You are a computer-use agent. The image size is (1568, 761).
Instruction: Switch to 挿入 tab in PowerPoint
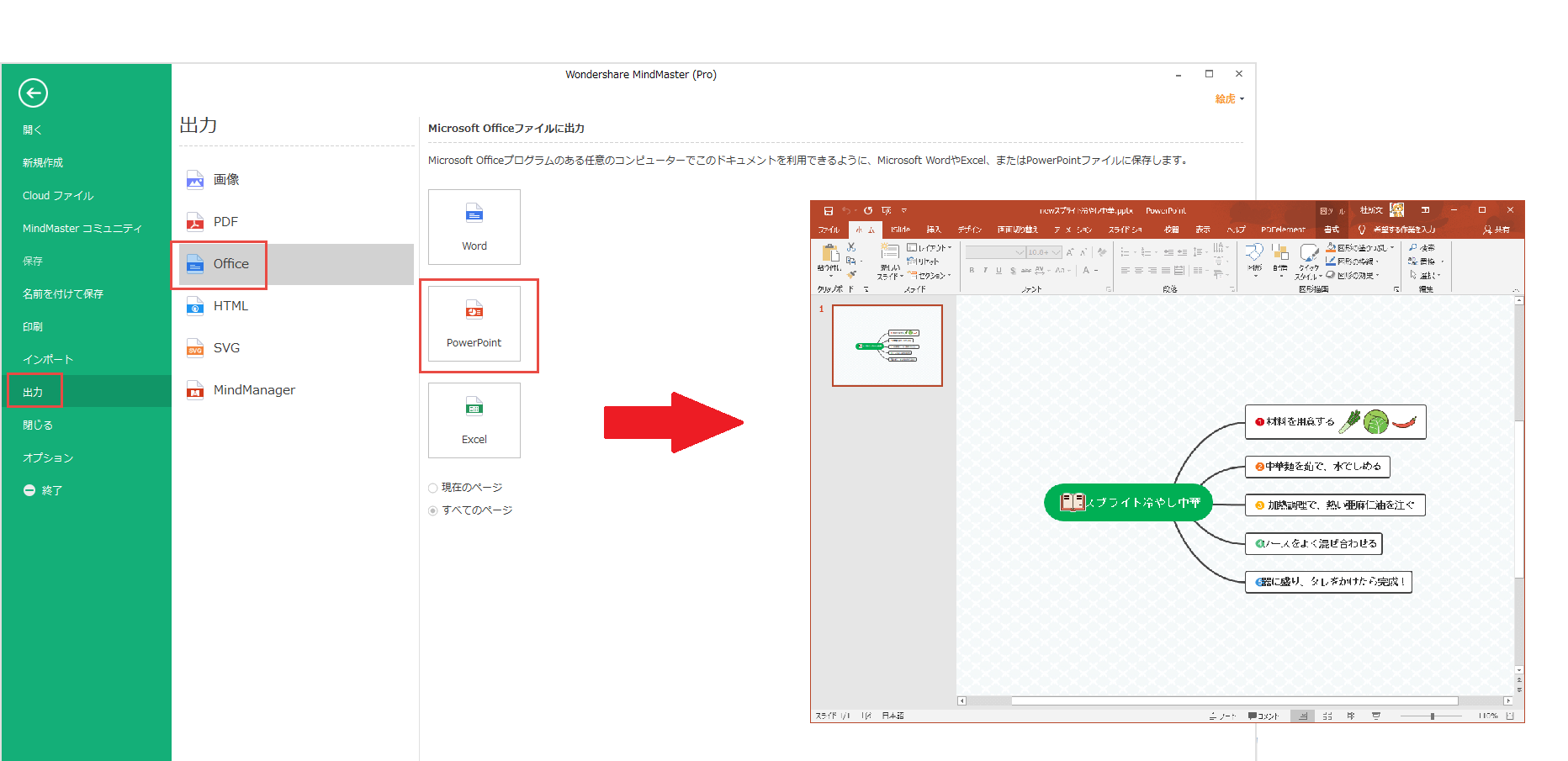coord(934,230)
